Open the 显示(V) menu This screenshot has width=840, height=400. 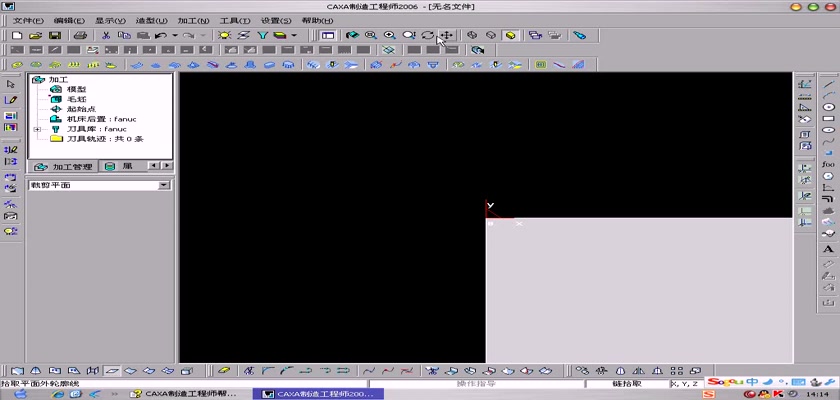click(110, 21)
